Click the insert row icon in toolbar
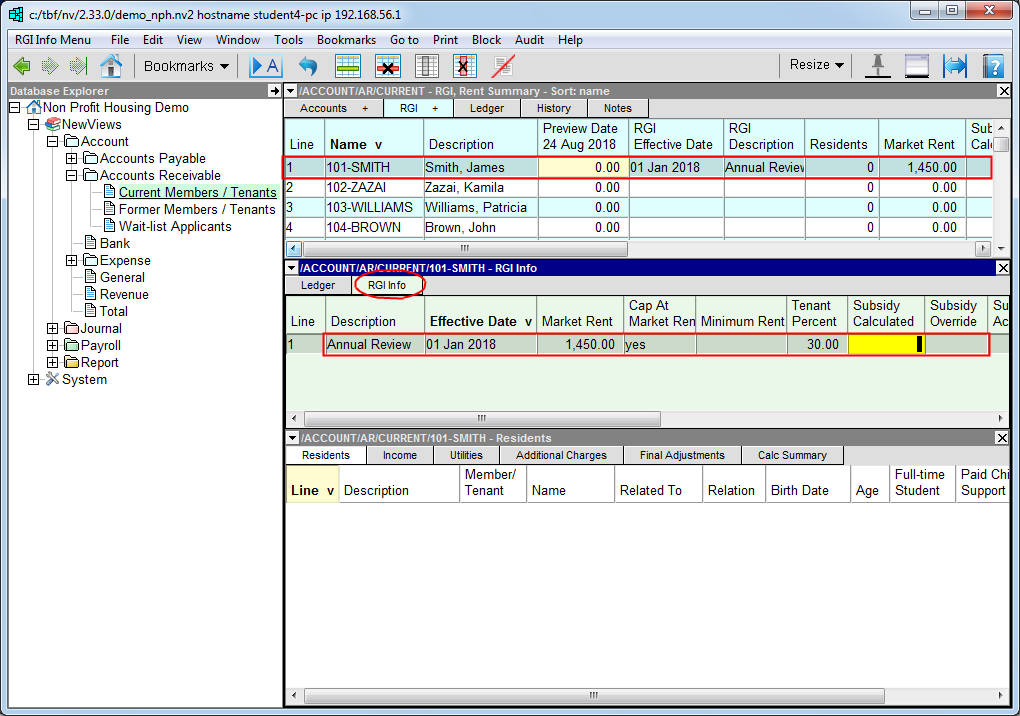 click(x=348, y=66)
